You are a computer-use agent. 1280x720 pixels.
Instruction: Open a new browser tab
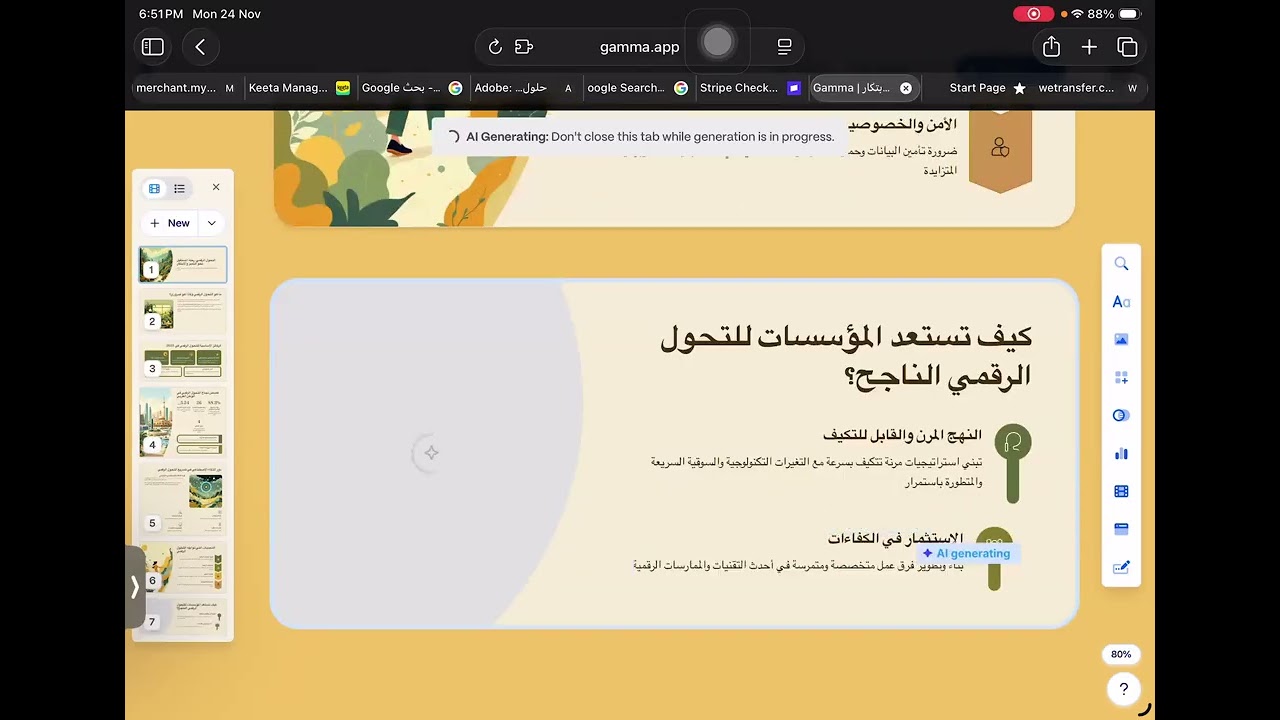(1089, 47)
